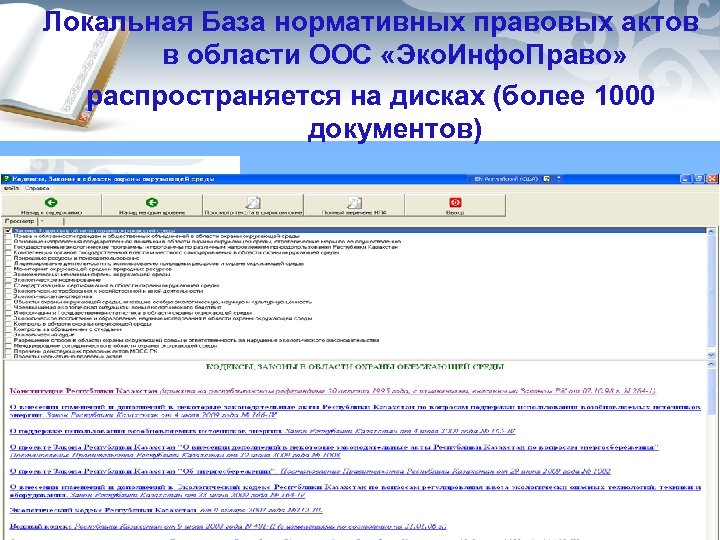The width and height of the screenshot is (720, 540).
Task: Select the Международное сотрудничество row text
Action: pyautogui.click(x=115, y=346)
